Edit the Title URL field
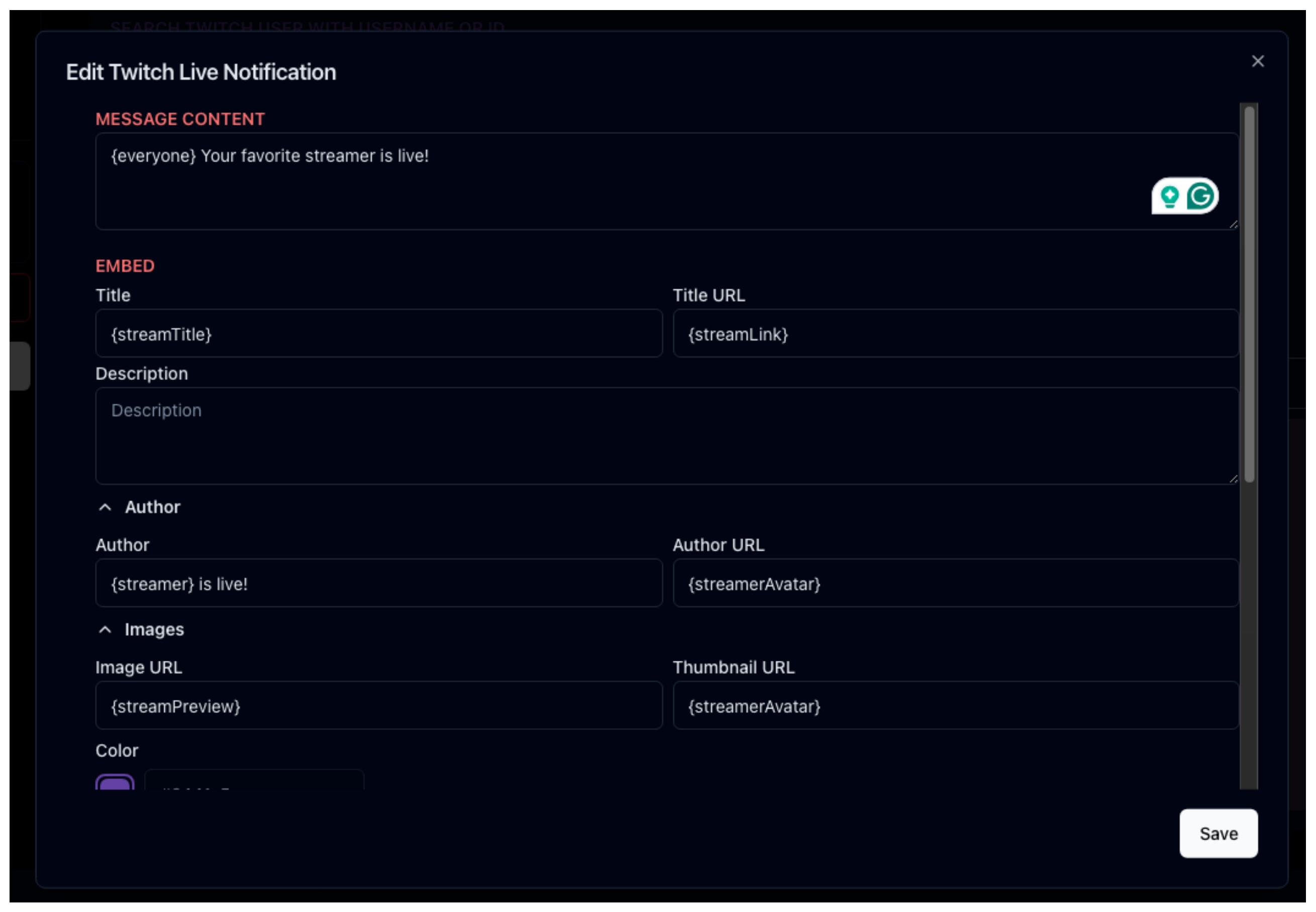 click(955, 333)
